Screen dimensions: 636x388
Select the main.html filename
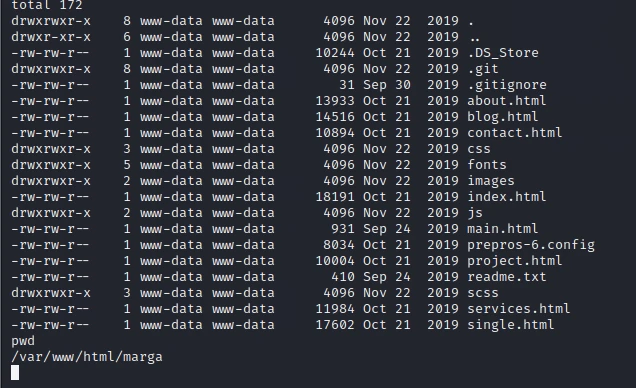(503, 229)
